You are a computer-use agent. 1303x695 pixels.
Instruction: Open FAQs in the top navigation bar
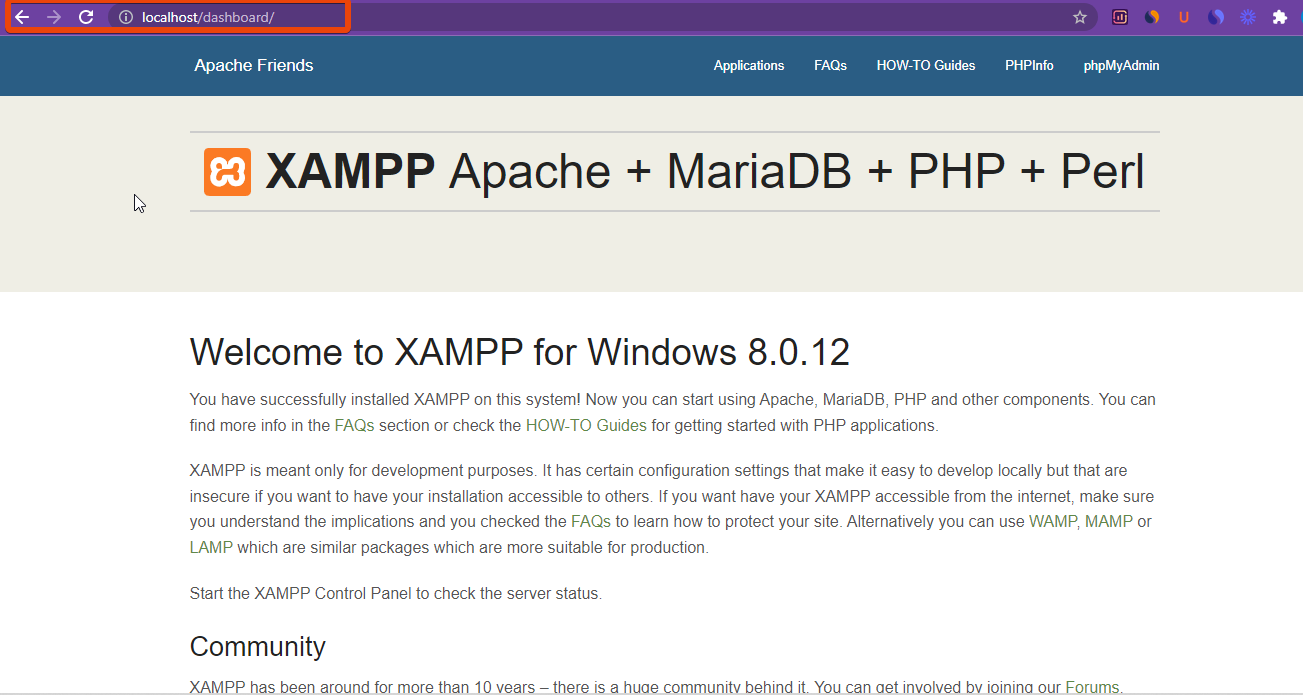[x=830, y=65]
